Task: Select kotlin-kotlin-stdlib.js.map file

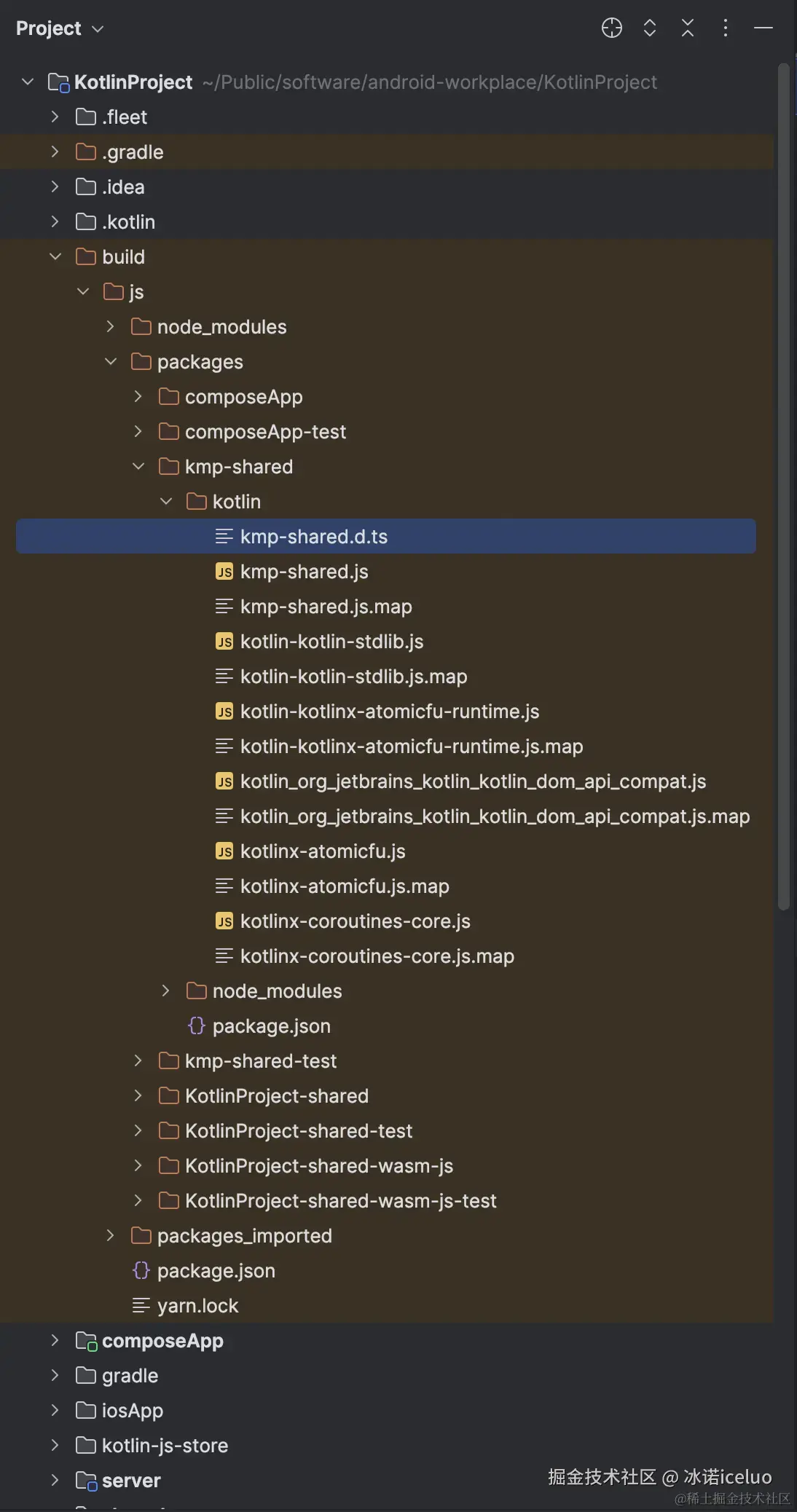Action: coord(353,677)
